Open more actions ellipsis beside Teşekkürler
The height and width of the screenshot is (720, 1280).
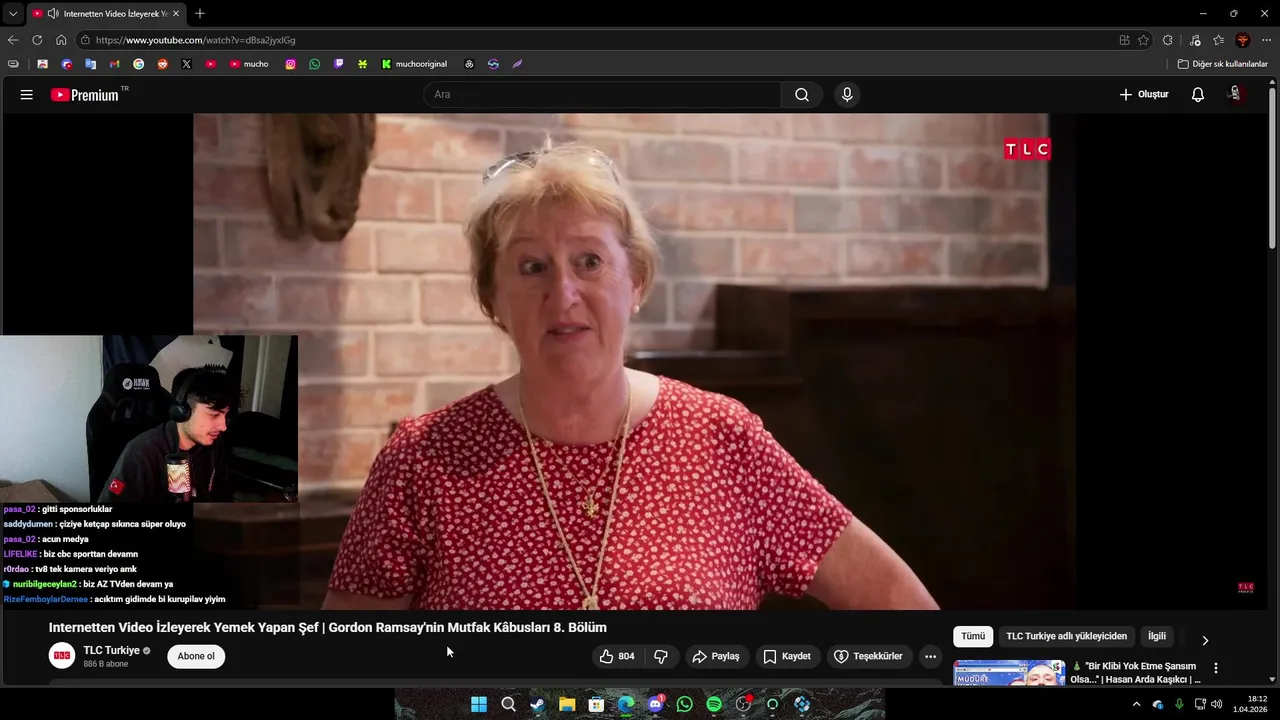(930, 656)
